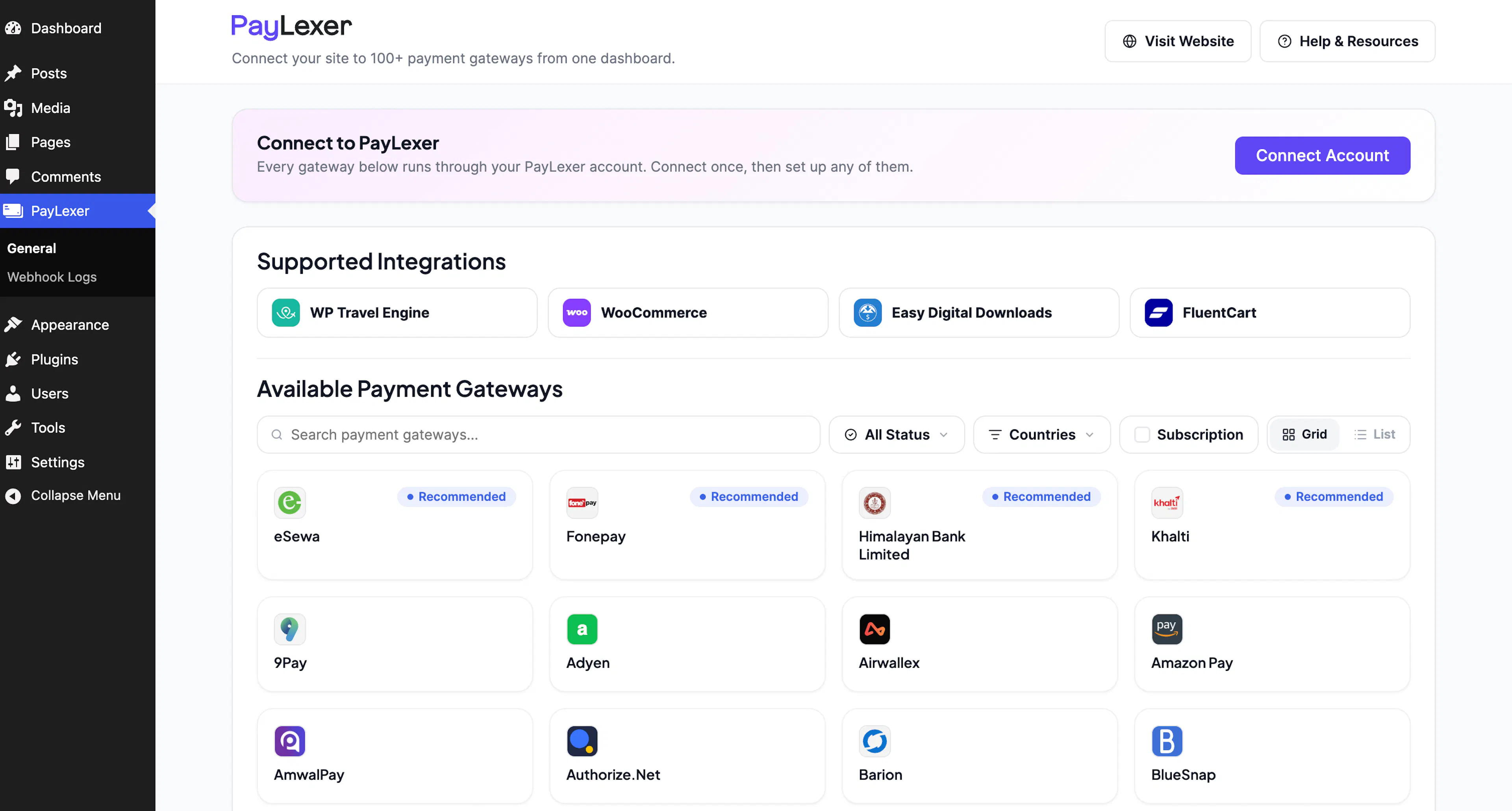The width and height of the screenshot is (1512, 811).
Task: Switch to Grid view
Action: coord(1304,434)
